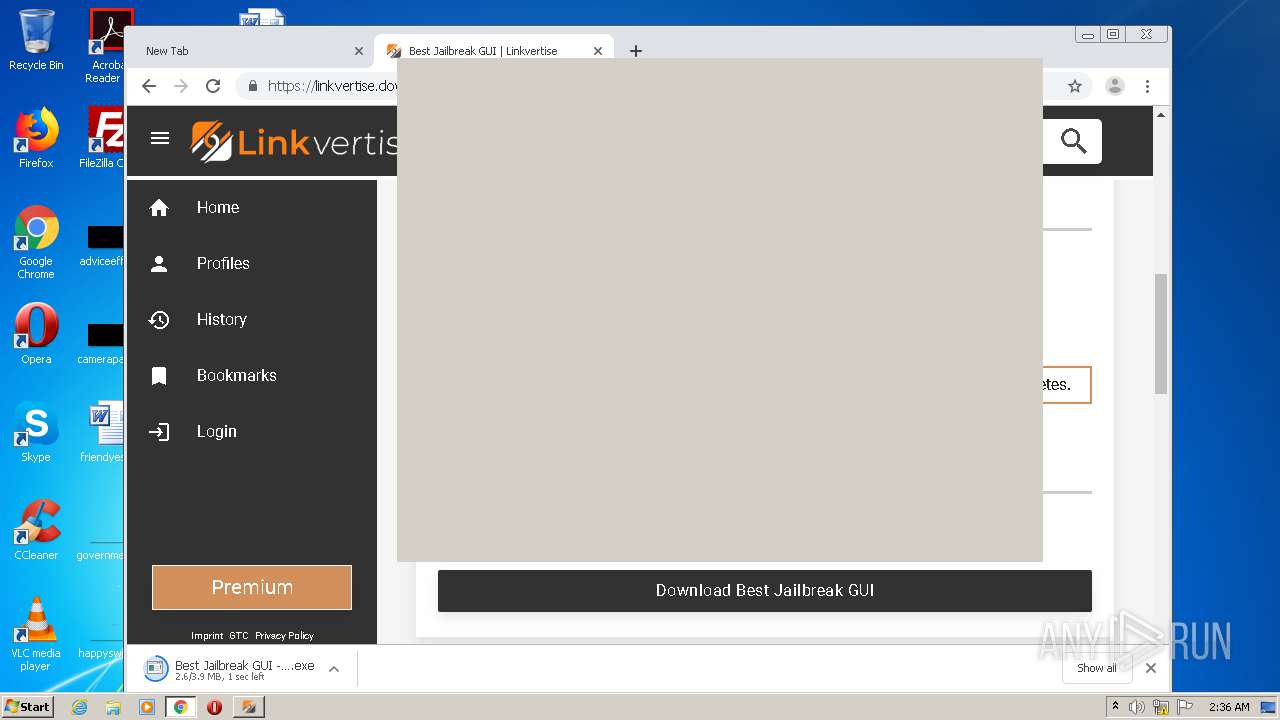1280x720 pixels.
Task: Click scrollbar up arrow
Action: pyautogui.click(x=1161, y=114)
